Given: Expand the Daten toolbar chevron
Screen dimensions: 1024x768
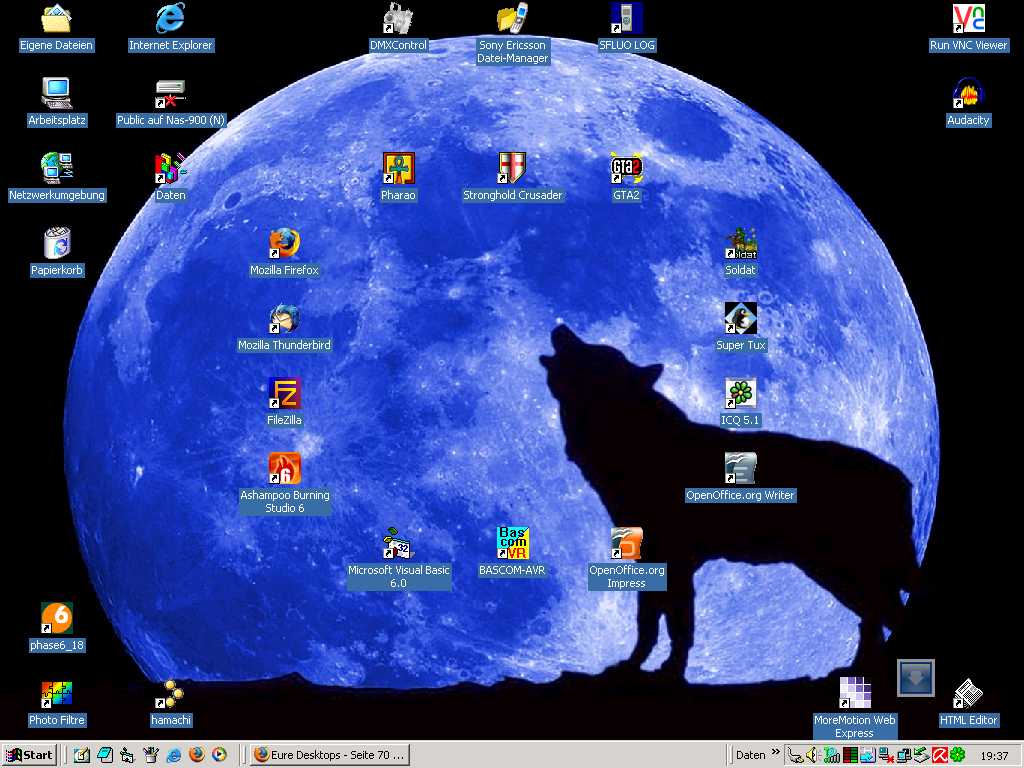Looking at the screenshot, I should pyautogui.click(x=776, y=752).
